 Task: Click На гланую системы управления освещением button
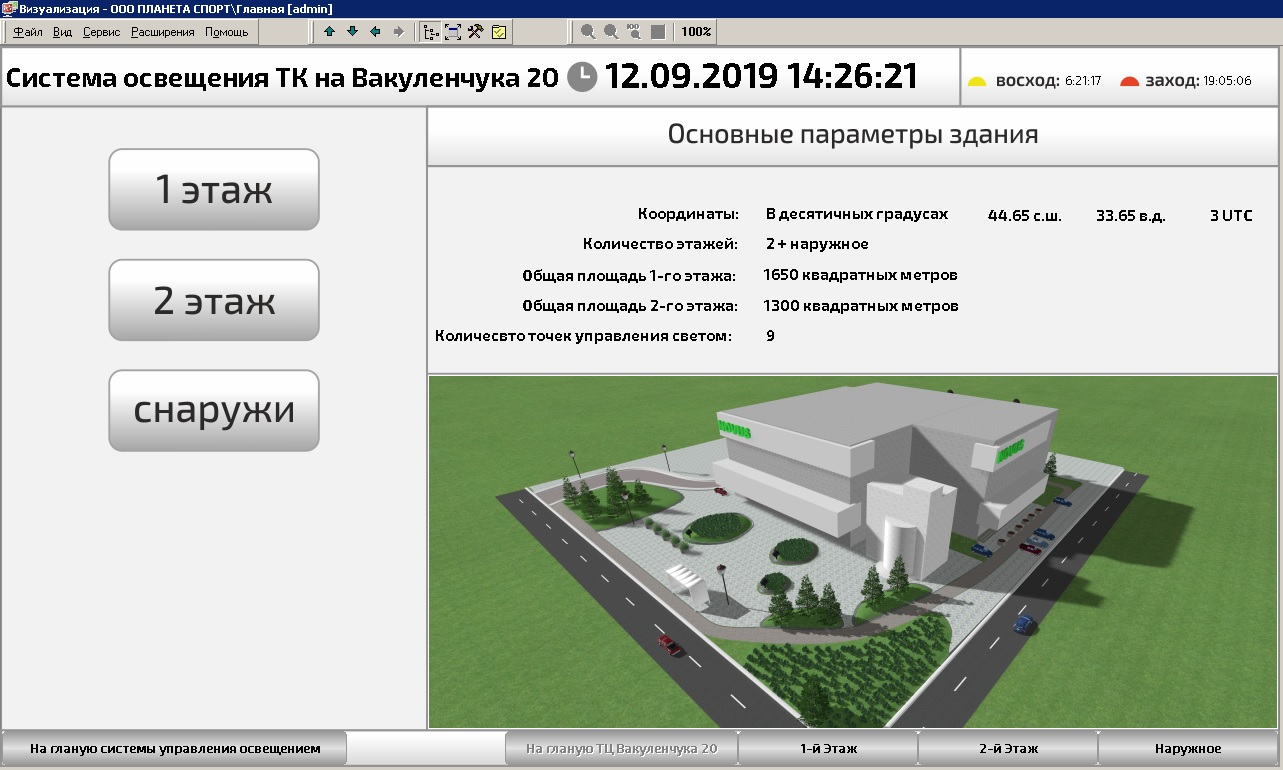175,748
